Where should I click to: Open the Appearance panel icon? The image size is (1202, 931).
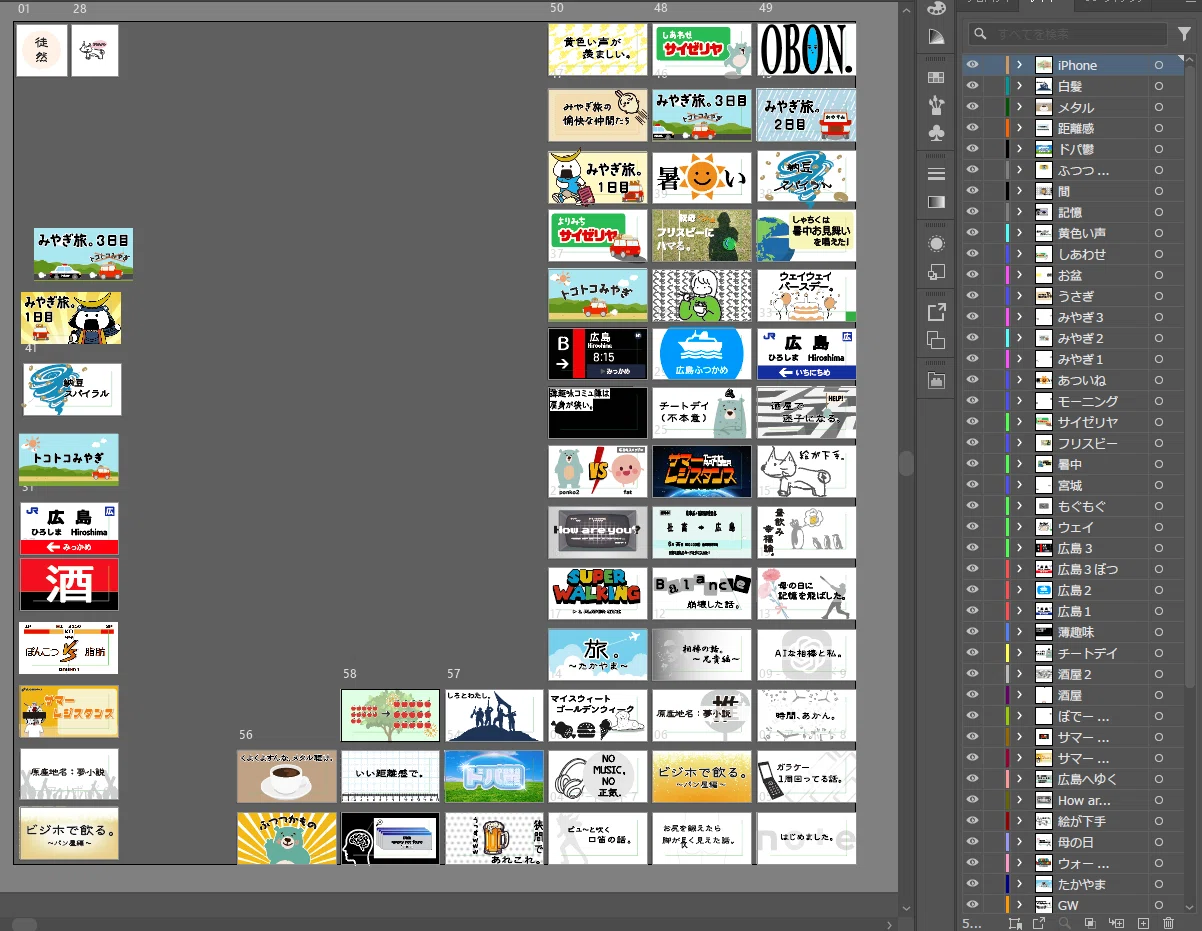[x=936, y=243]
